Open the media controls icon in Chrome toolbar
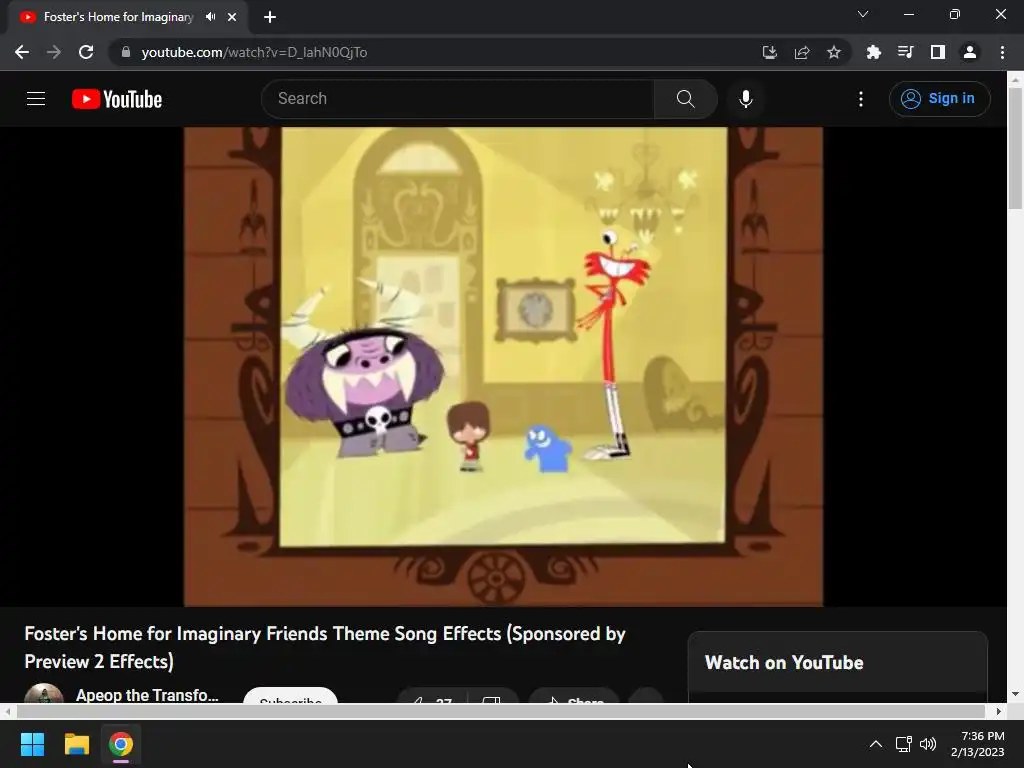 [905, 52]
